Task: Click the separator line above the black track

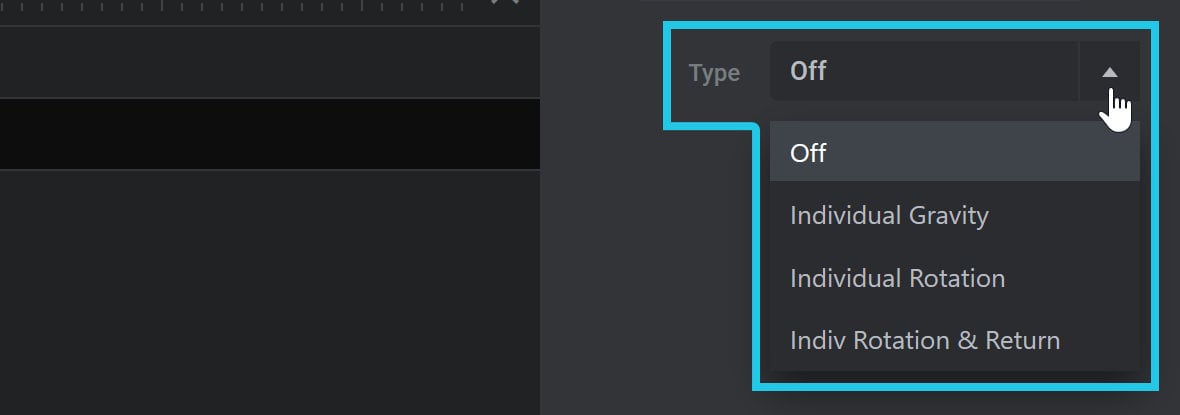Action: [269, 98]
